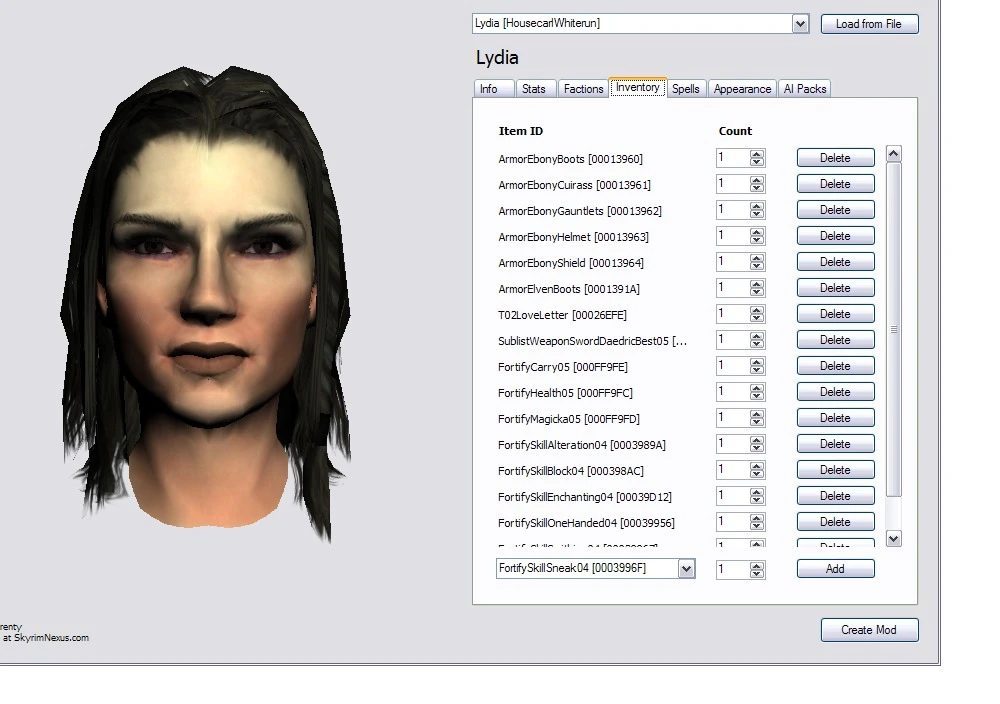Click the Lydia head preview image
Image resolution: width=1000 pixels, height=704 pixels.
206,303
